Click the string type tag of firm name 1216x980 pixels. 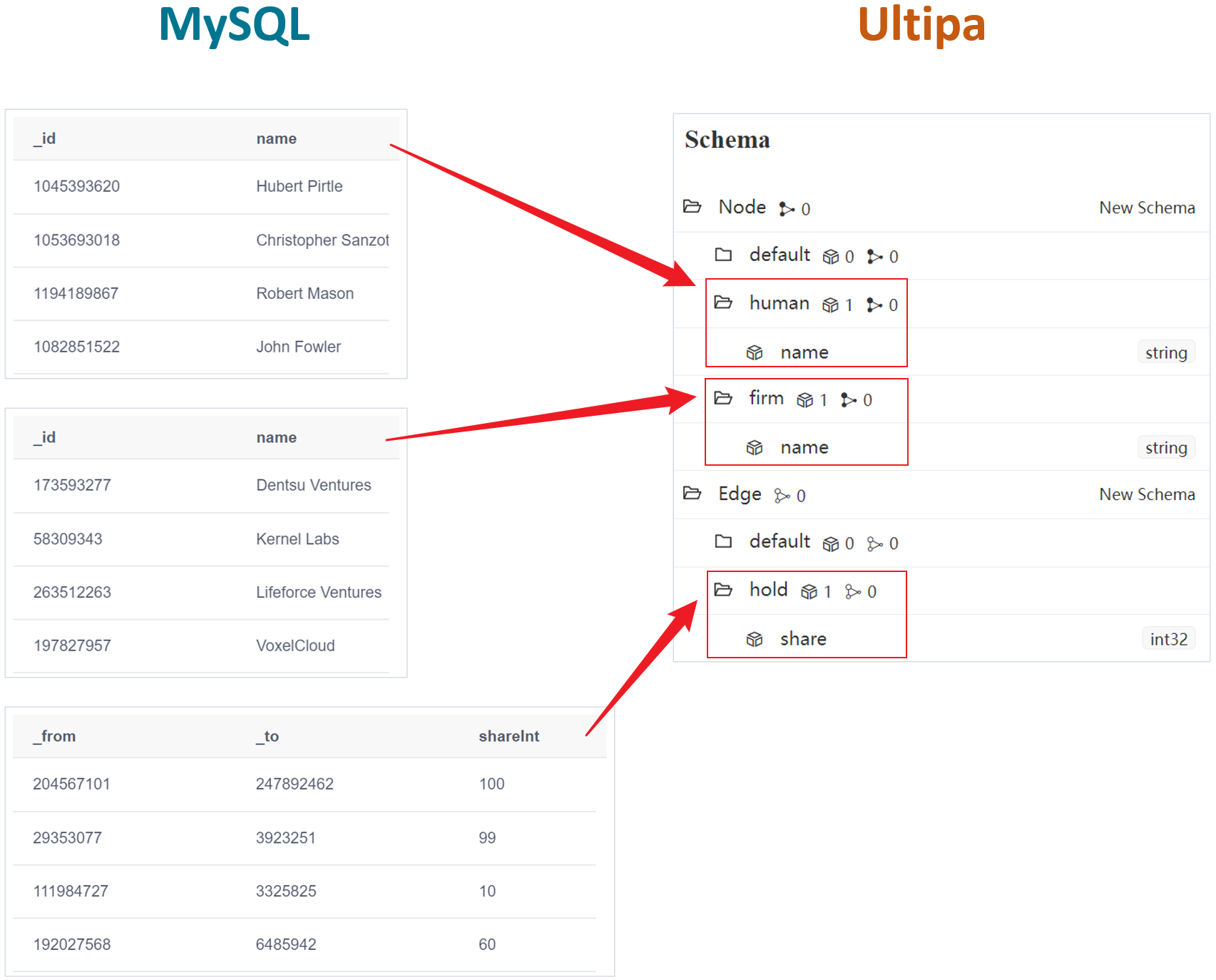[1166, 447]
